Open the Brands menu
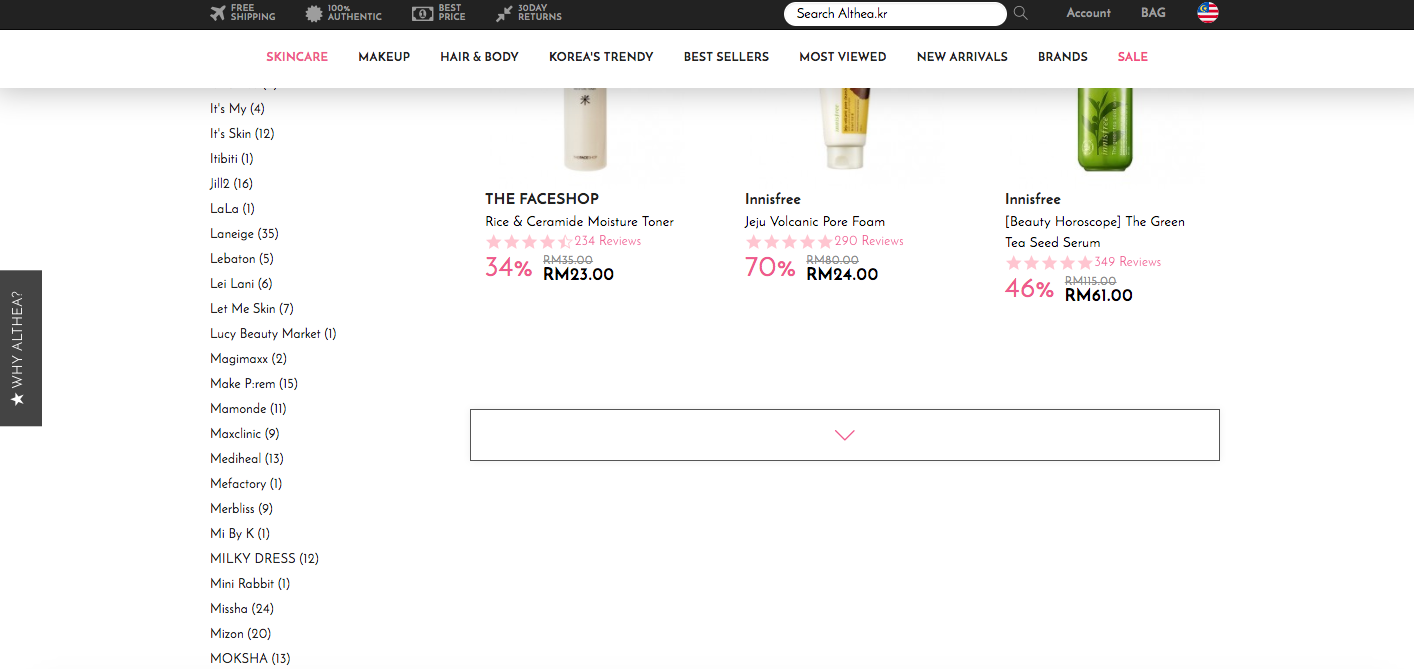This screenshot has width=1414, height=669. coord(1062,57)
